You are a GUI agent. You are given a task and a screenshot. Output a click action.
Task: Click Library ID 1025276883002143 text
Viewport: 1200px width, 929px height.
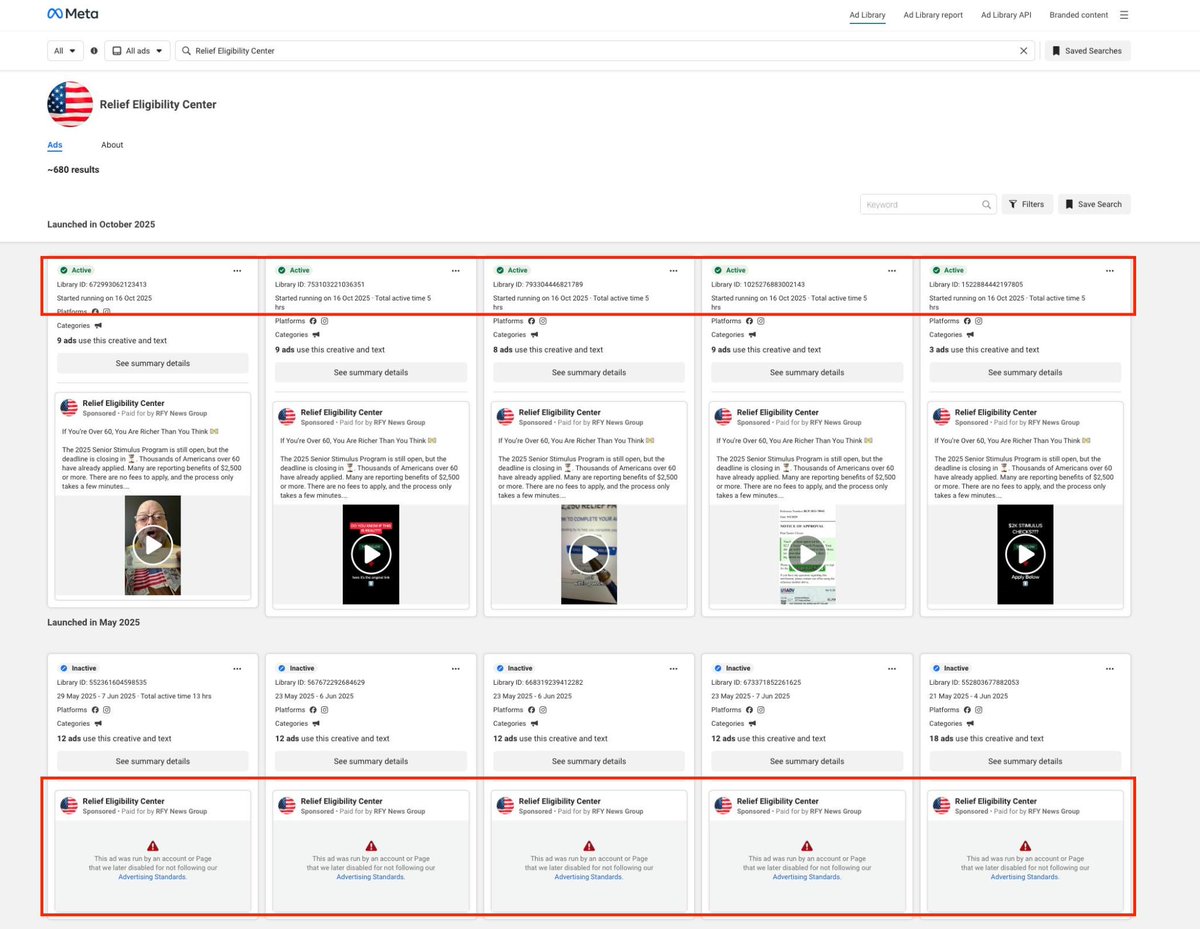(x=758, y=284)
